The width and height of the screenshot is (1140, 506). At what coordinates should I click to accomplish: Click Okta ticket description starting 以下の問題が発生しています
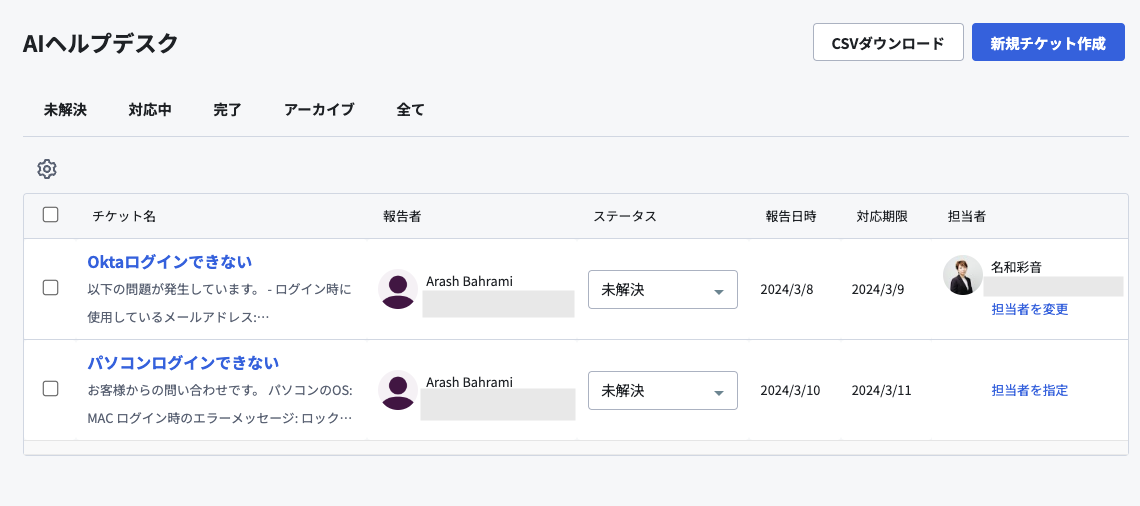[x=219, y=303]
